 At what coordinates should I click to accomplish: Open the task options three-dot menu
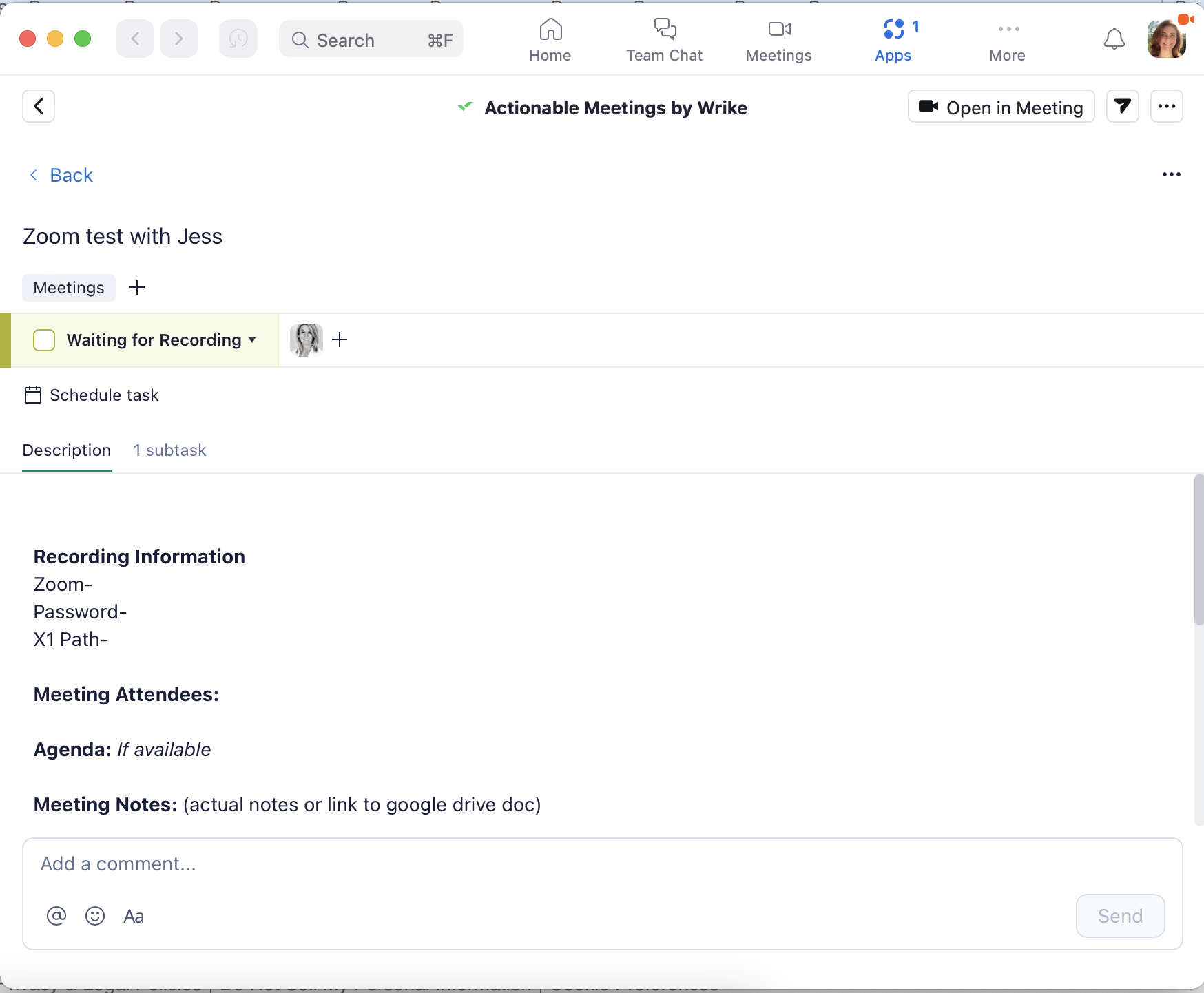click(1171, 175)
